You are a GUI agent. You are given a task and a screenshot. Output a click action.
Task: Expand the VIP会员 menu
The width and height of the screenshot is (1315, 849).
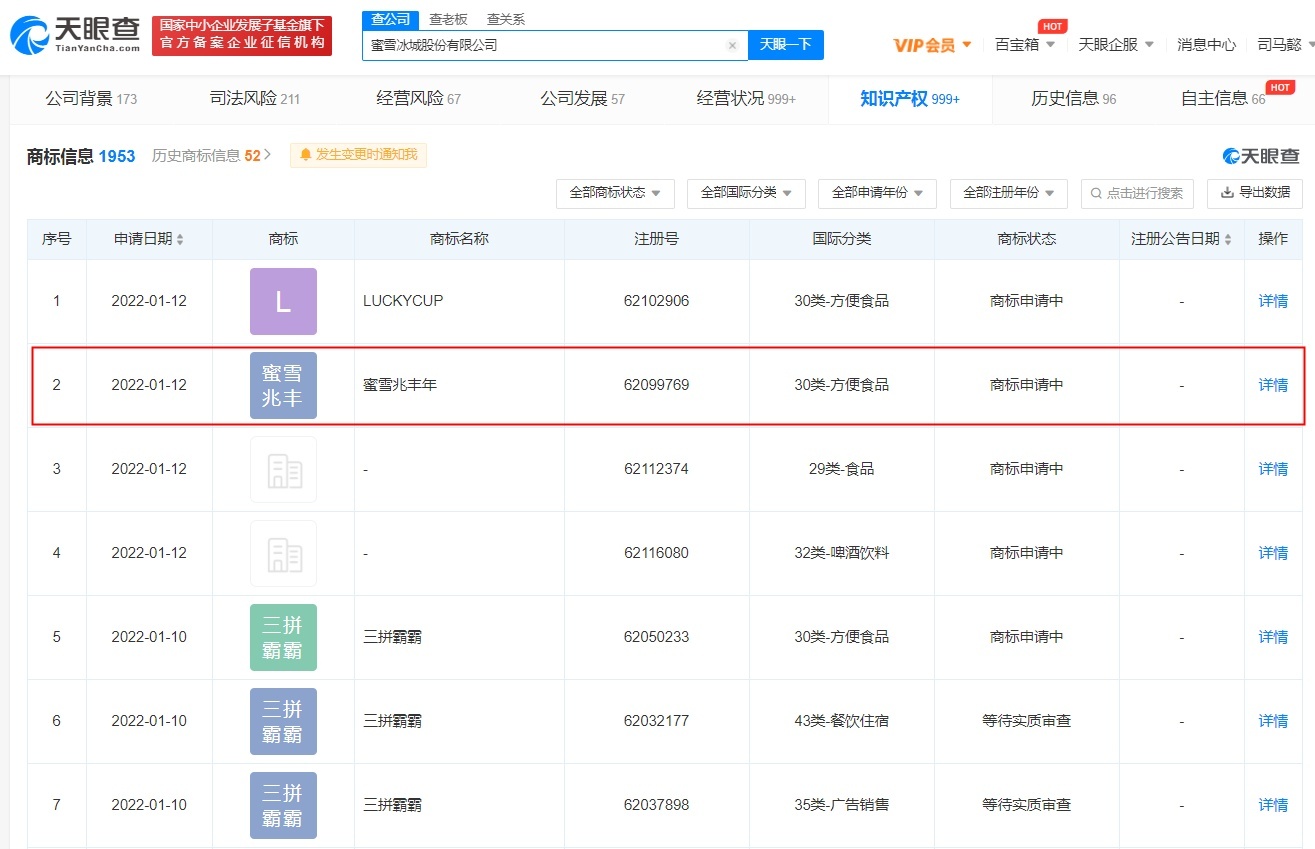coord(932,45)
